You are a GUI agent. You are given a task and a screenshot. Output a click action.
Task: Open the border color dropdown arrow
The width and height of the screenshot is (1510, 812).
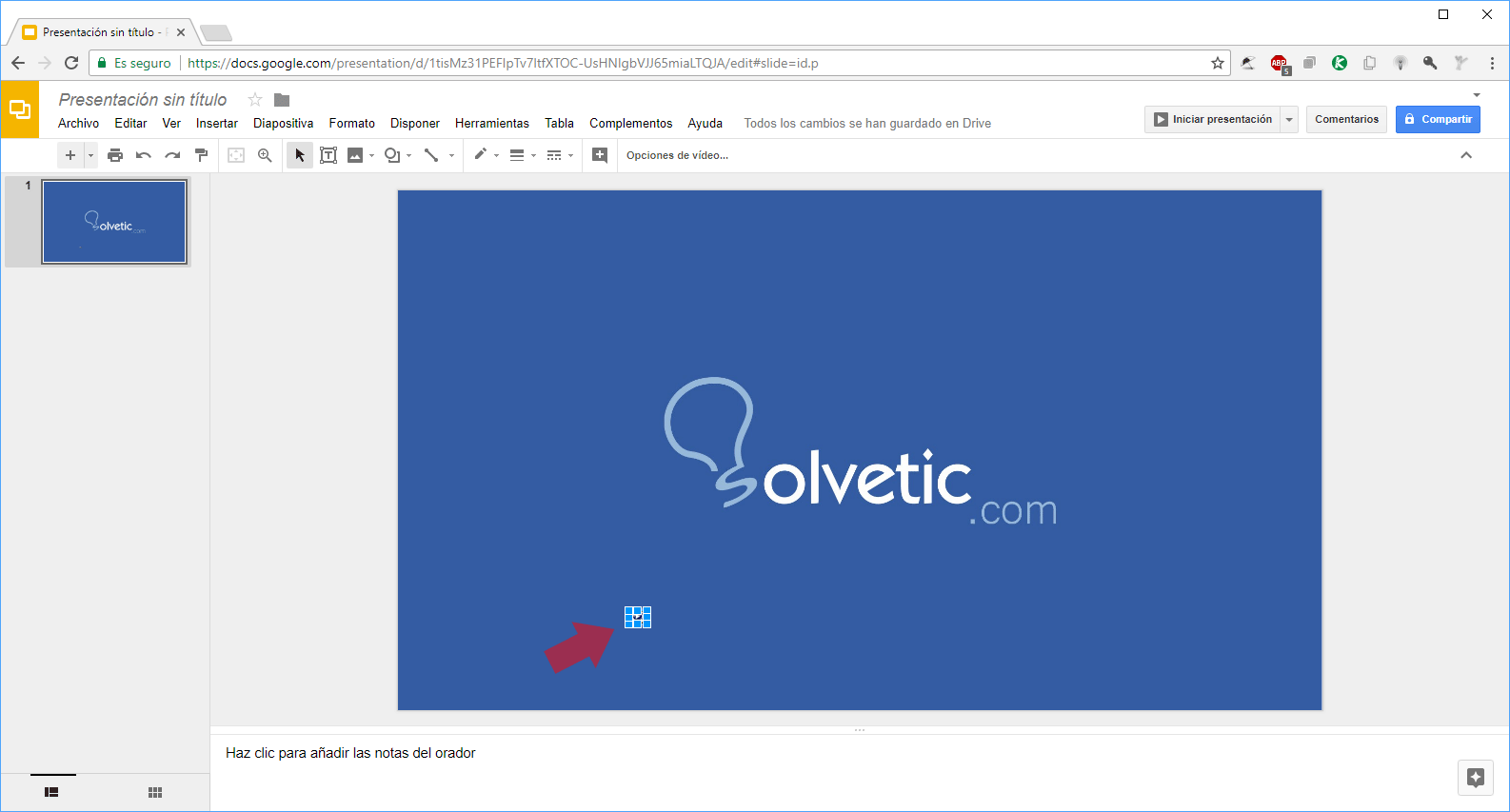pos(497,155)
